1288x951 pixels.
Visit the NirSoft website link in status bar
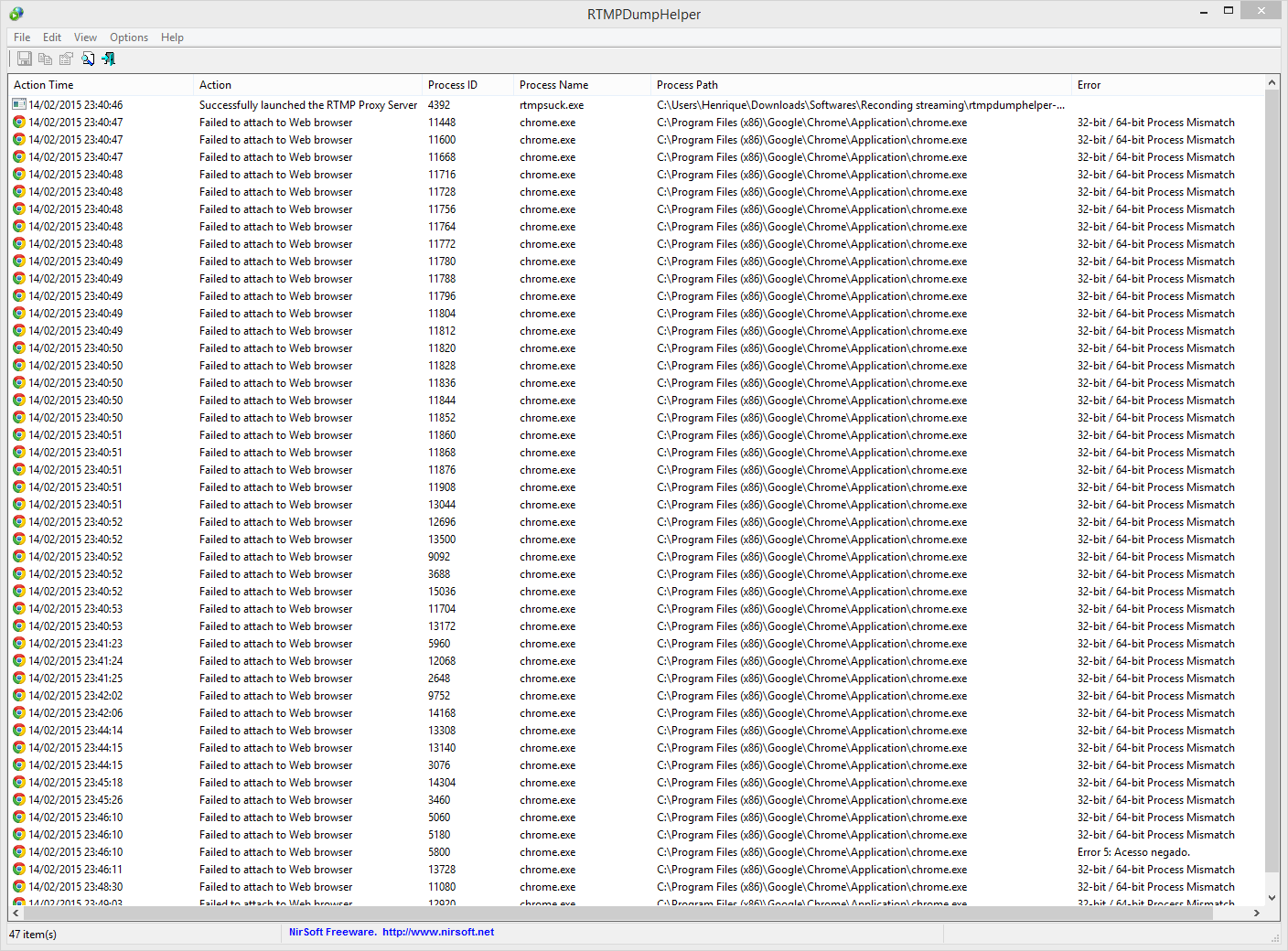[x=438, y=933]
